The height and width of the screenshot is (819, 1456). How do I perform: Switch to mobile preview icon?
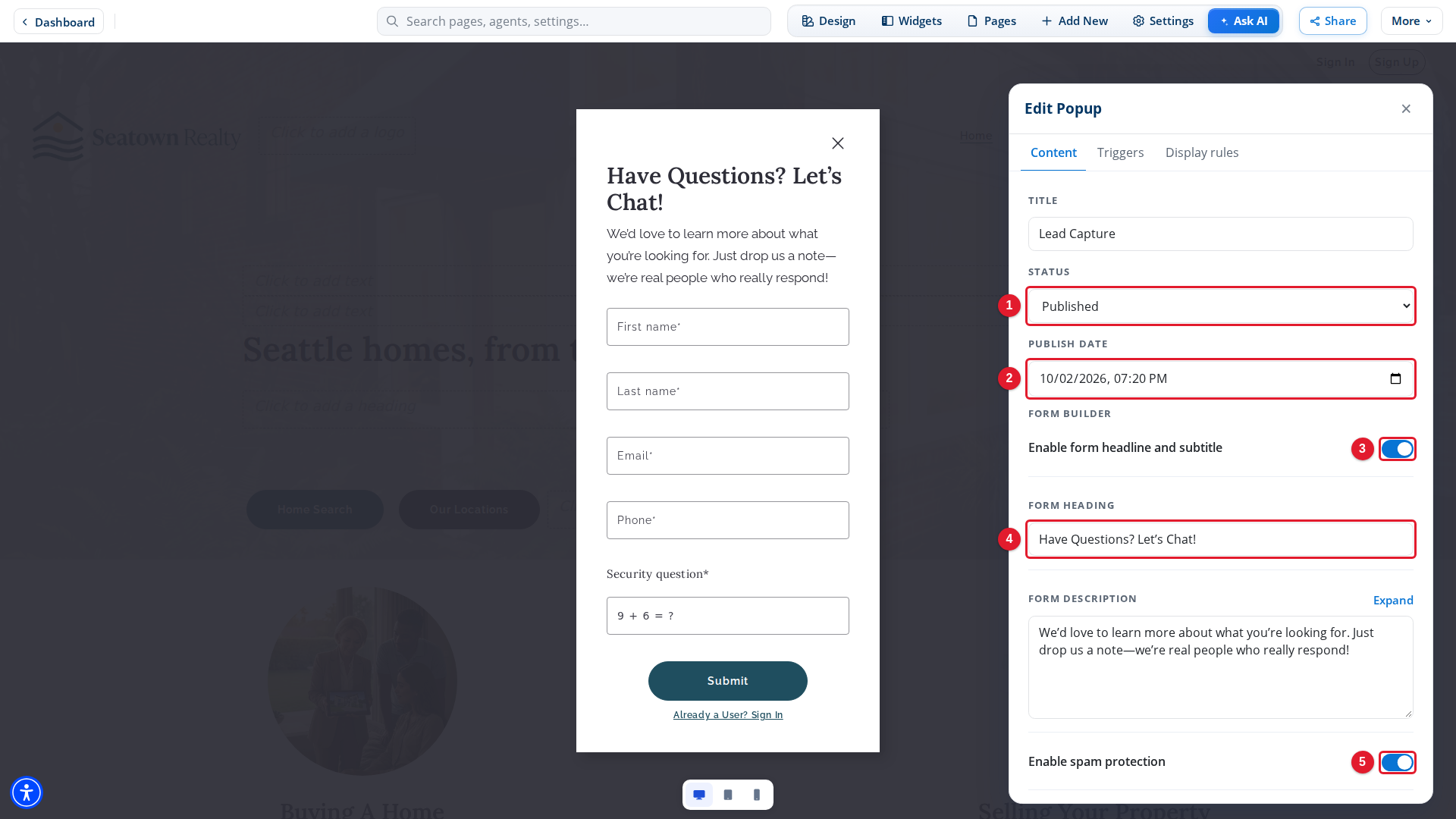pos(757,795)
